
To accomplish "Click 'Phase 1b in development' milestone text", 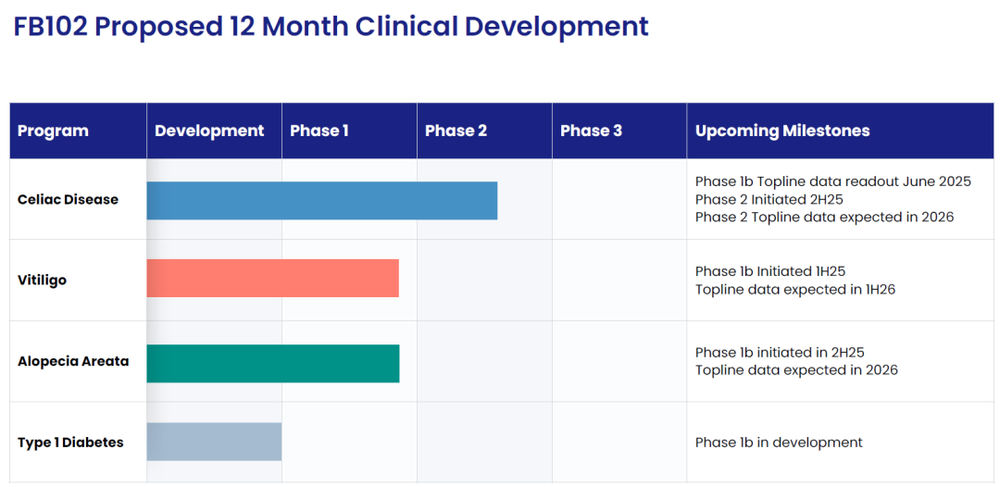I will [779, 442].
